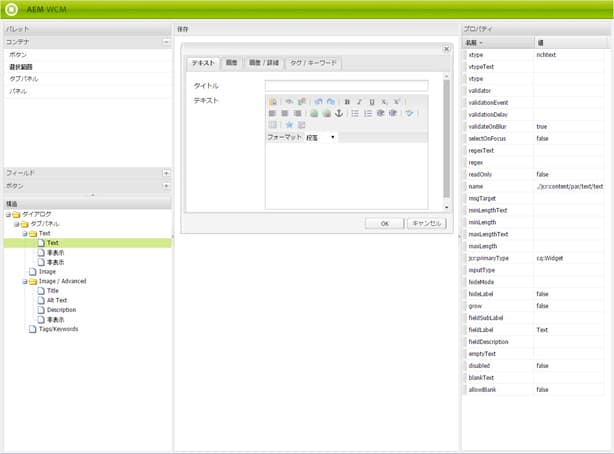Click the 保存 button above the dialog
Screen dimensions: 614x454
click(182, 29)
